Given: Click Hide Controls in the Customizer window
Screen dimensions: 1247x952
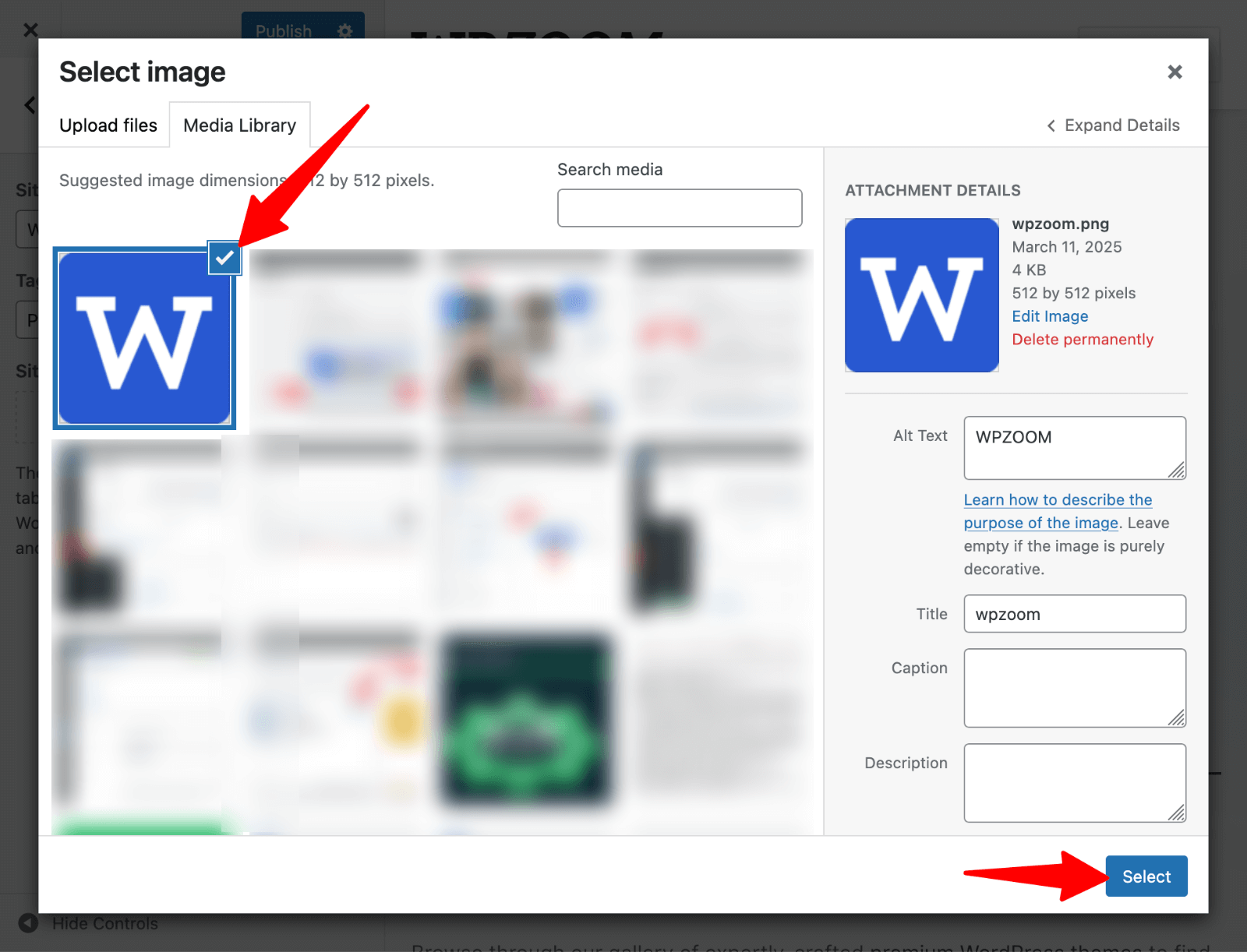Looking at the screenshot, I should coord(104,924).
